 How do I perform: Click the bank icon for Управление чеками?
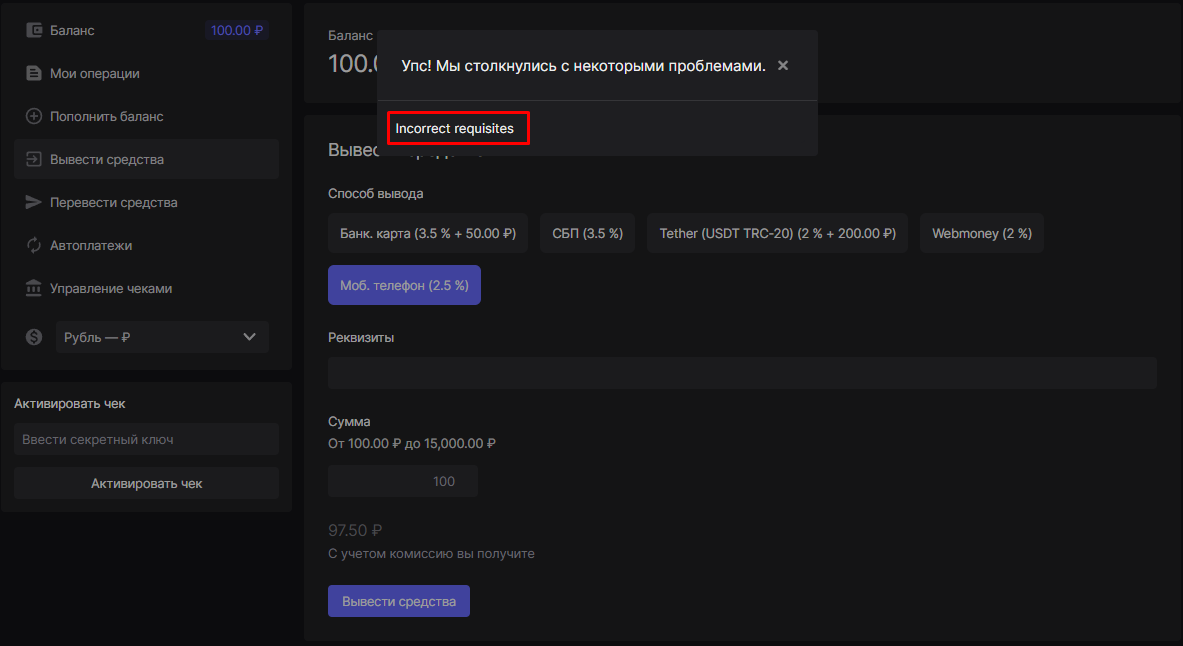tap(33, 289)
